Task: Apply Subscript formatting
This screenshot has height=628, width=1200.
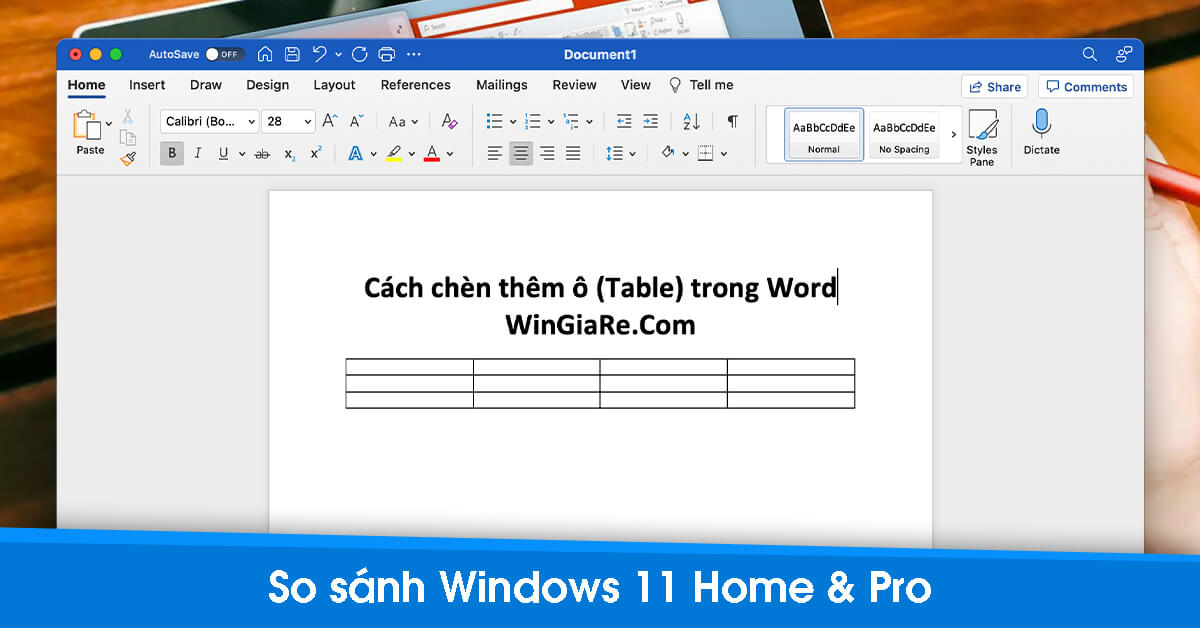Action: click(x=290, y=154)
